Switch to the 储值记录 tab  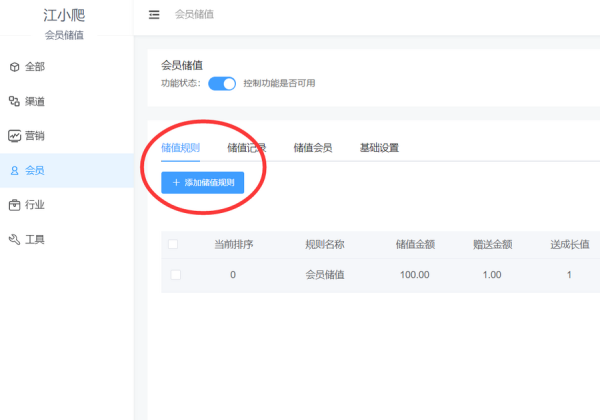[x=247, y=148]
